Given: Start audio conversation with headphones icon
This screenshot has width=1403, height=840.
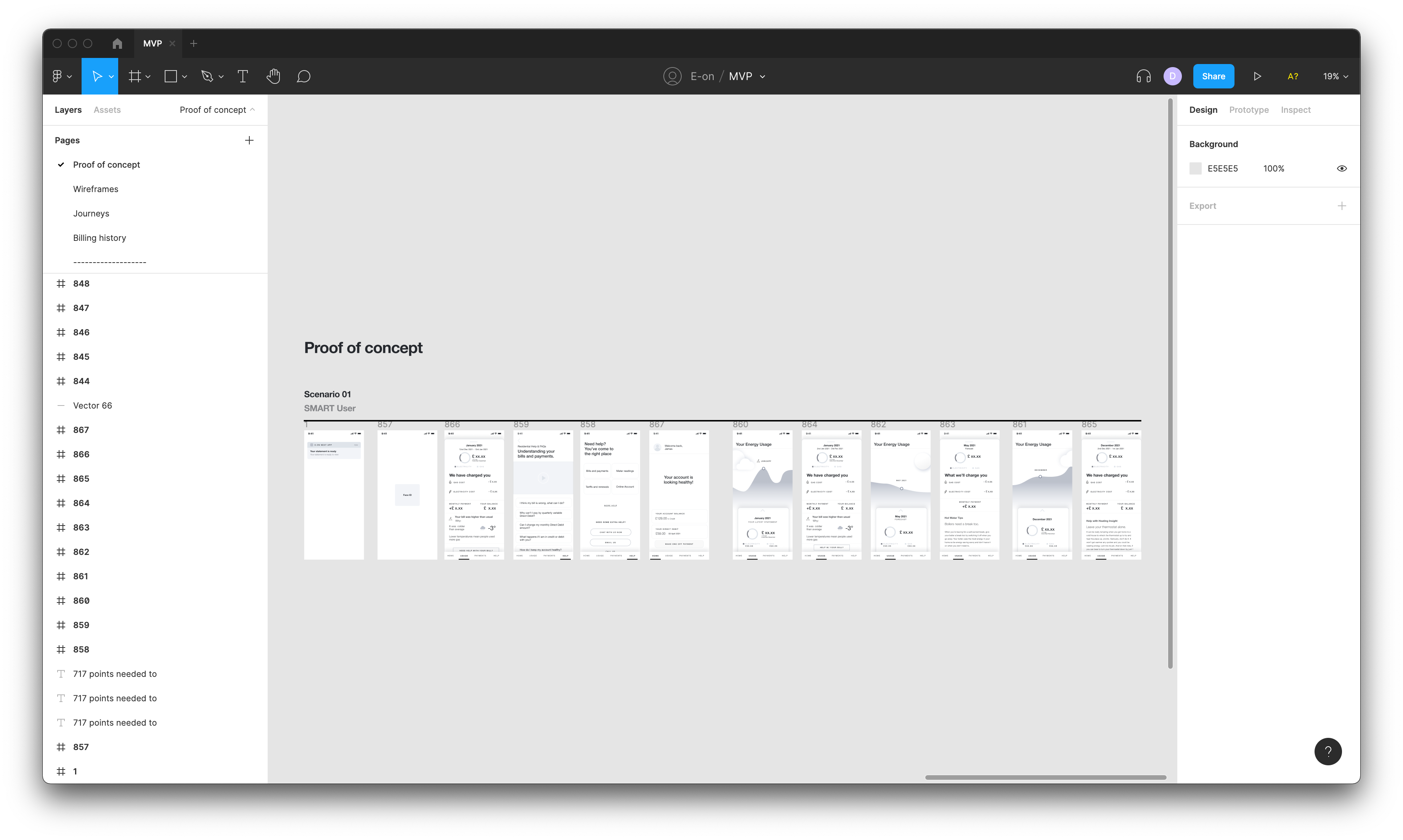Looking at the screenshot, I should click(x=1143, y=76).
